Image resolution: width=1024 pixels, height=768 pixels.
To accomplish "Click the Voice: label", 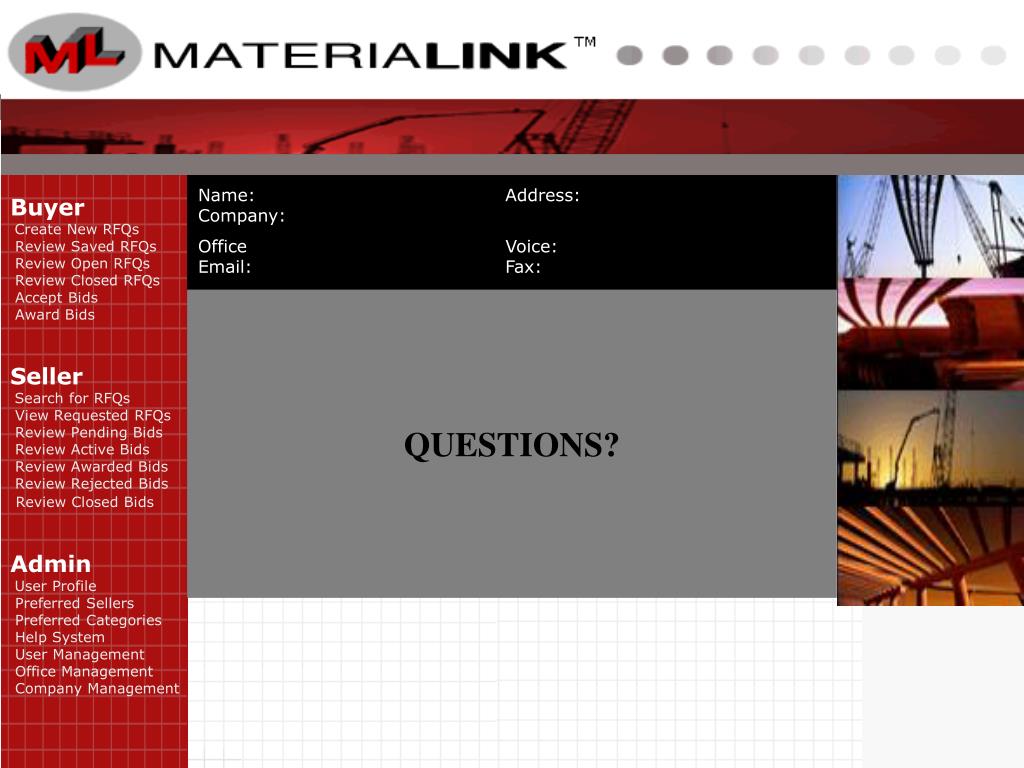I will 531,246.
